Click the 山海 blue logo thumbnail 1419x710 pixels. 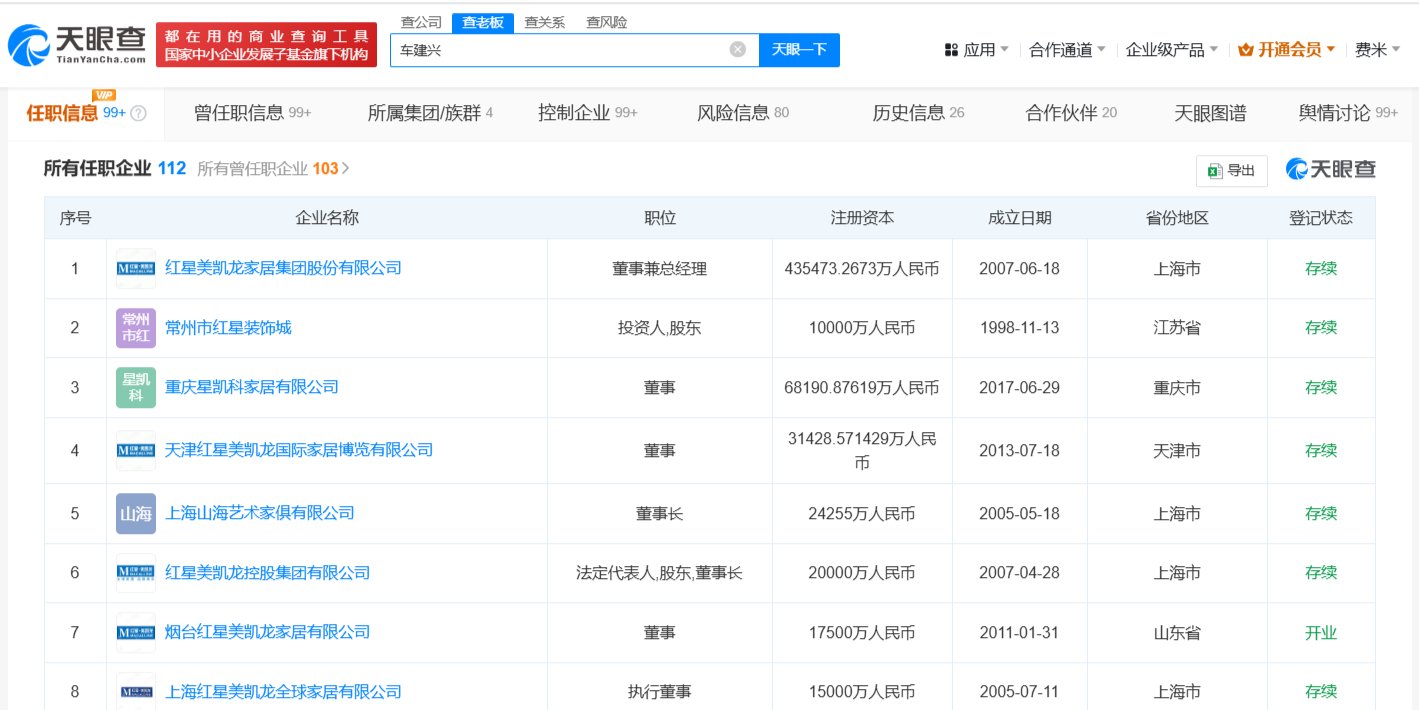135,513
